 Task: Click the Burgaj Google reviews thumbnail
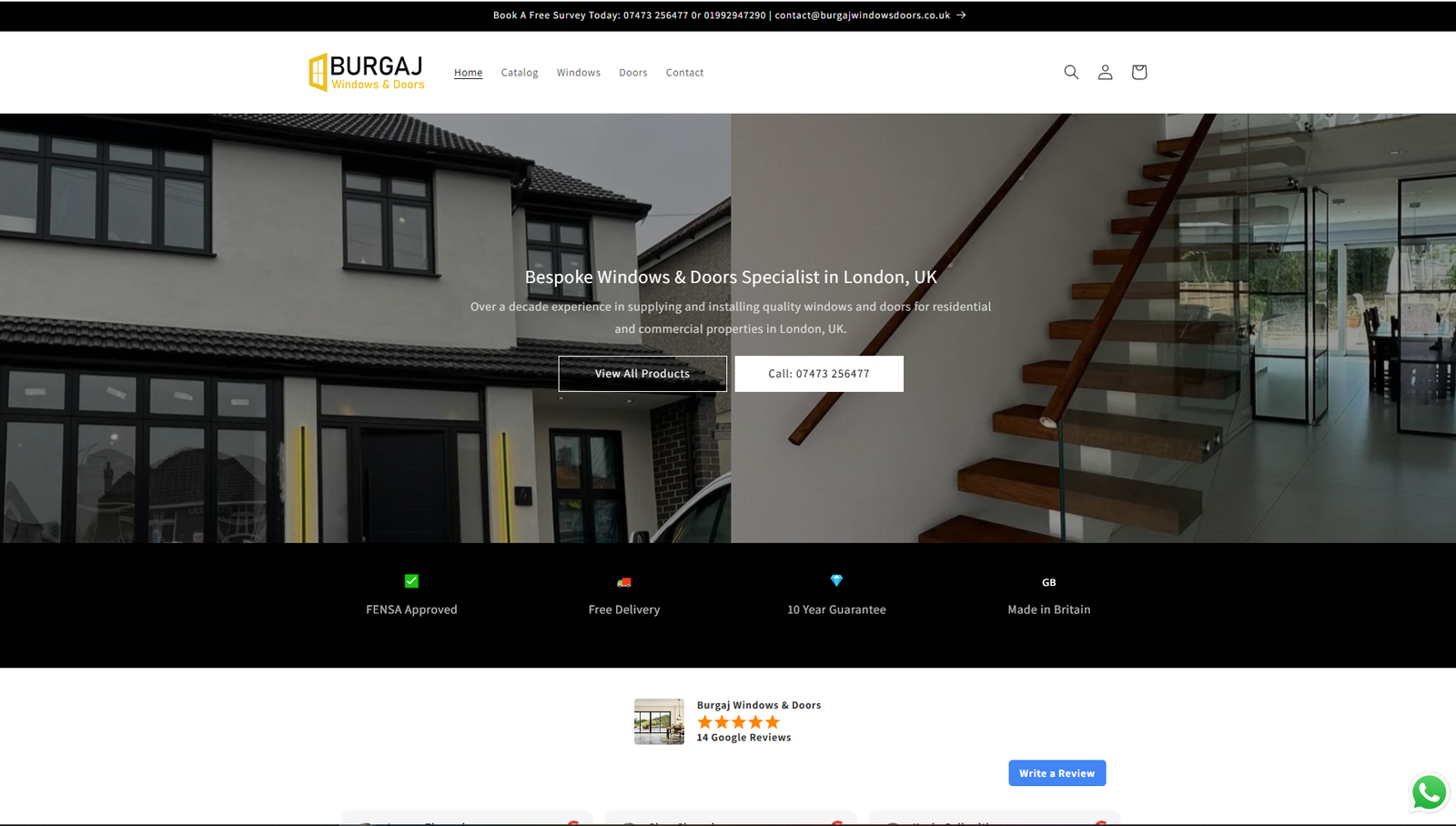tap(659, 721)
